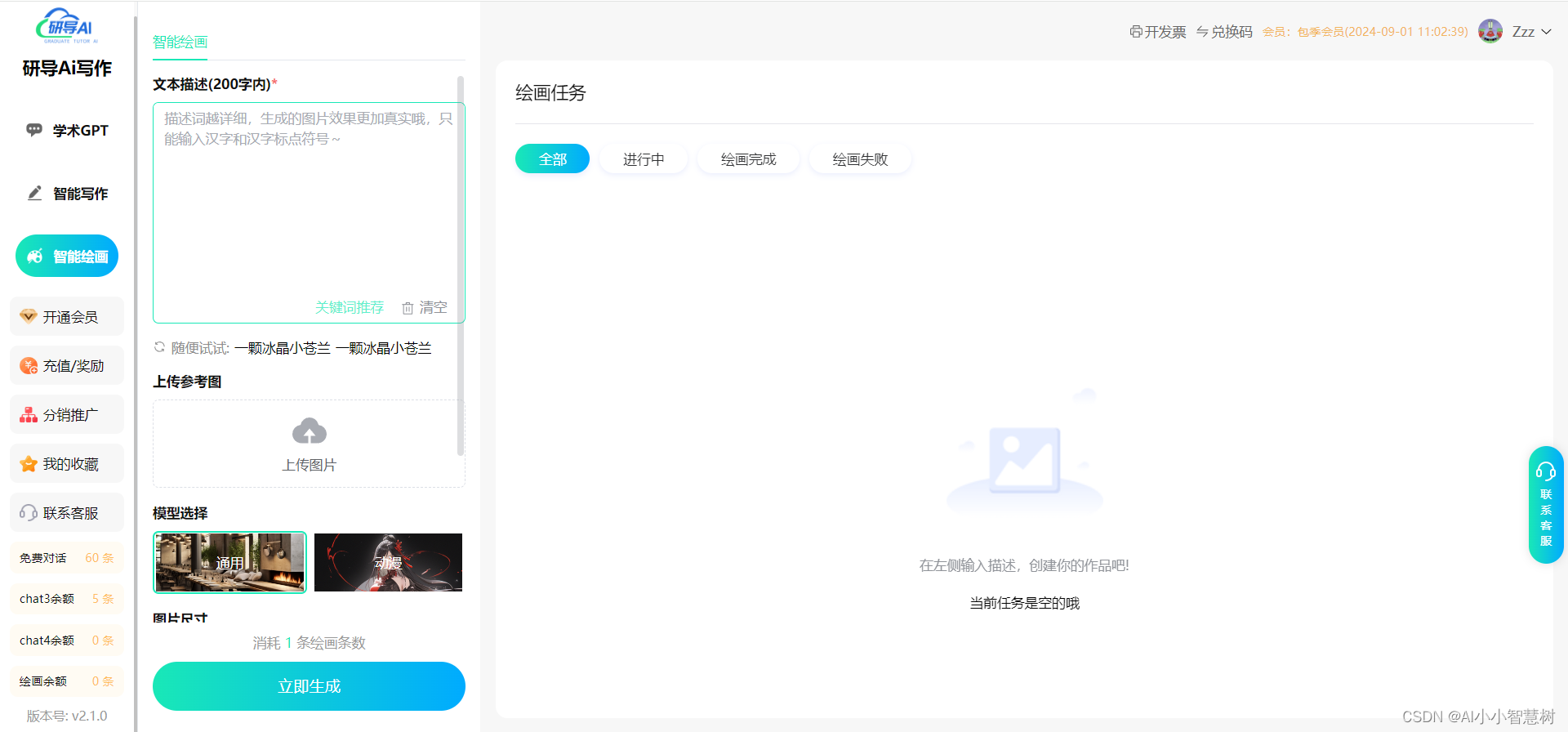Image resolution: width=1568 pixels, height=732 pixels.
Task: Click 学术GPT menu label
Action: tap(81, 130)
